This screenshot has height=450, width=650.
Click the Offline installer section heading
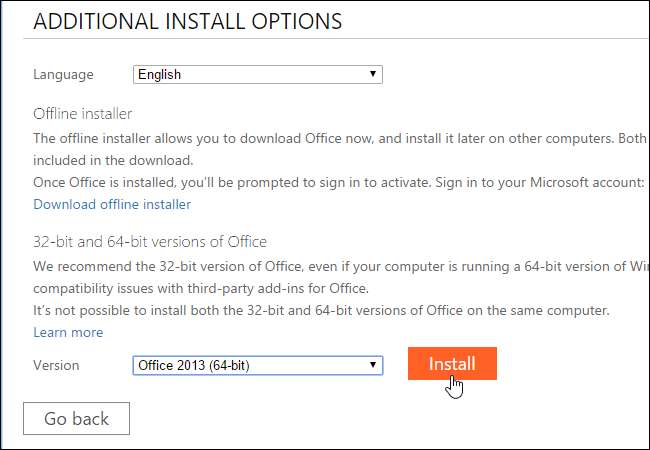tap(83, 114)
